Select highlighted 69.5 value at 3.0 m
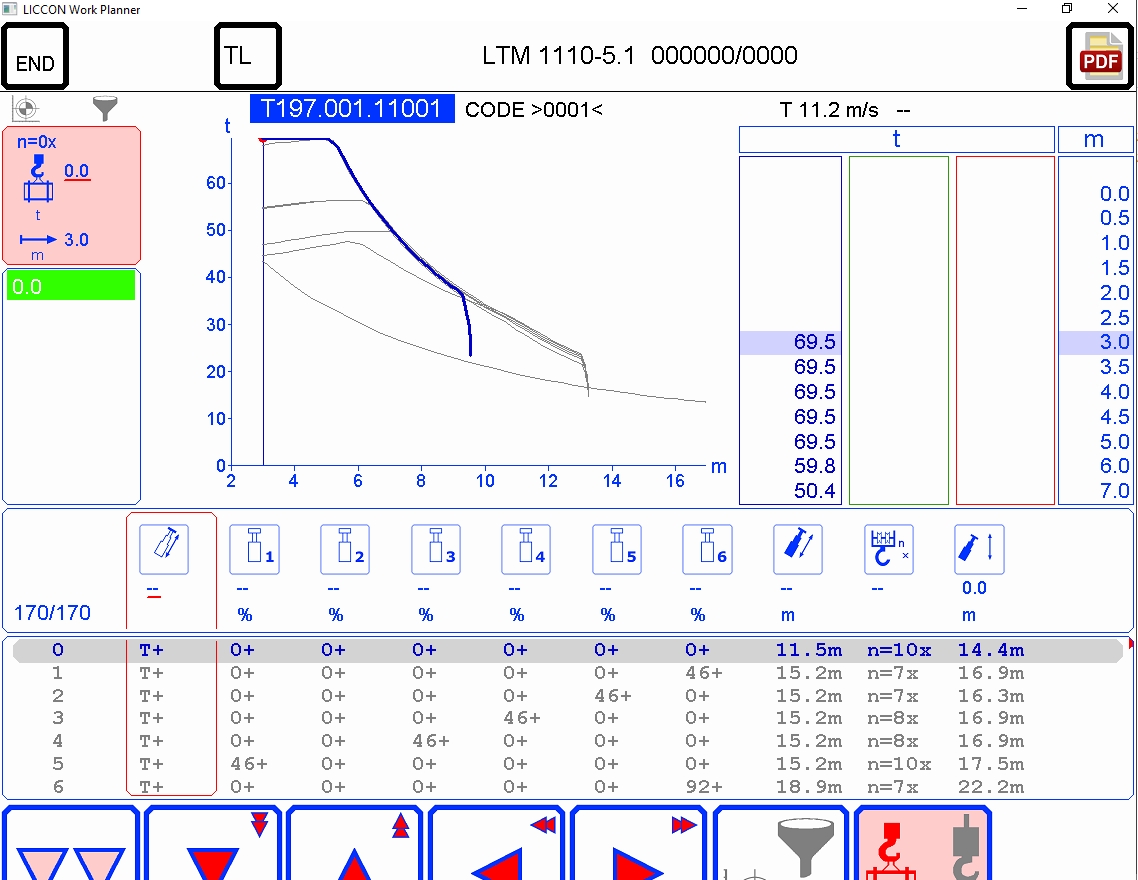Screen dimensions: 1138x880 pyautogui.click(x=790, y=342)
